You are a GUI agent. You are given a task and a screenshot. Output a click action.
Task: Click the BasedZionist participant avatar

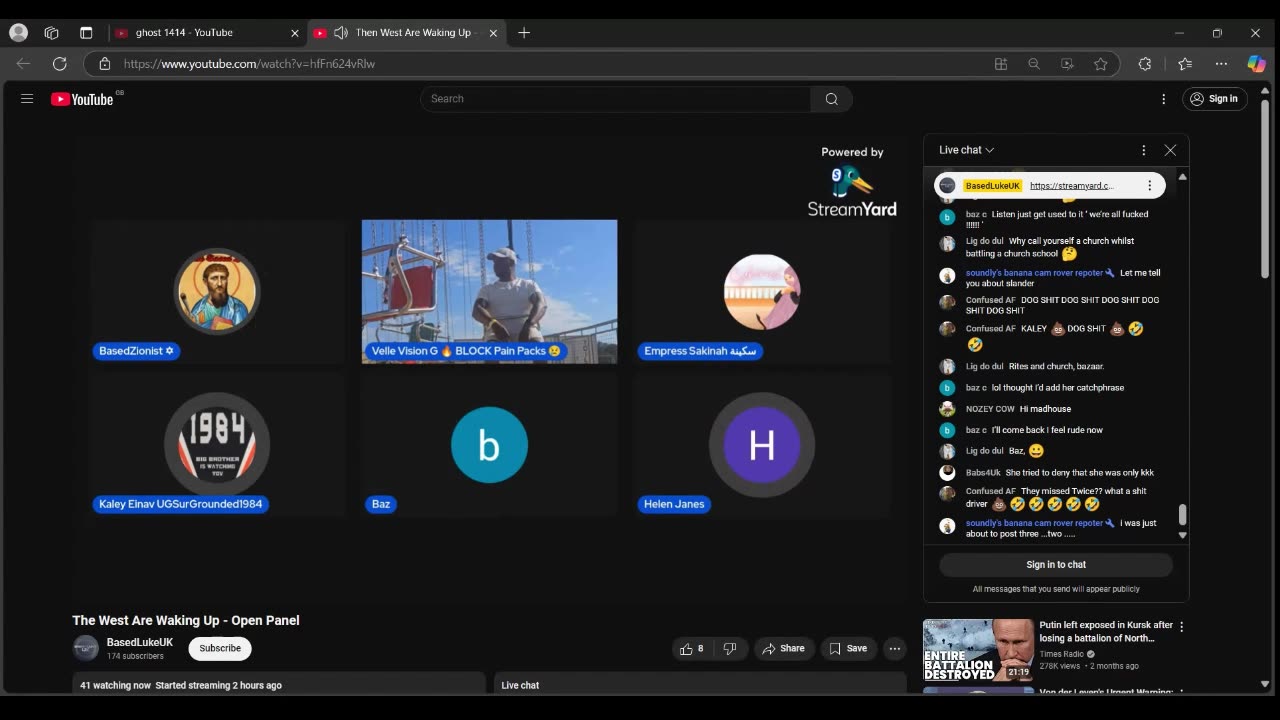click(x=218, y=291)
